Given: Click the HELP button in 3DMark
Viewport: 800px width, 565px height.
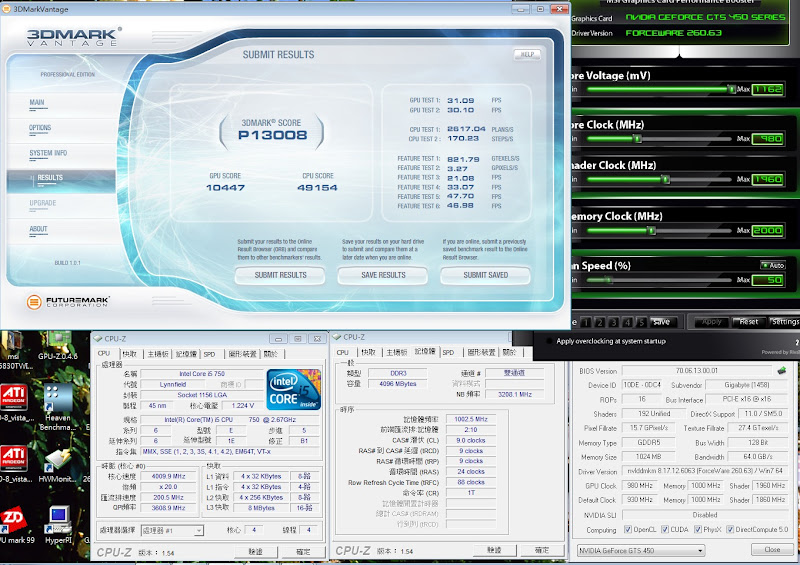Looking at the screenshot, I should pyautogui.click(x=527, y=54).
